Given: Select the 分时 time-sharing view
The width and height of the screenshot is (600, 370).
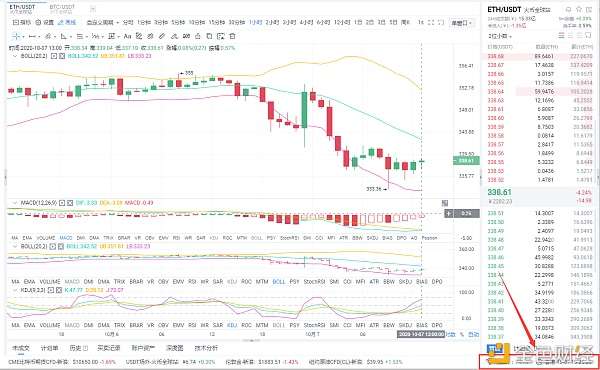Looking at the screenshot, I should (128, 23).
